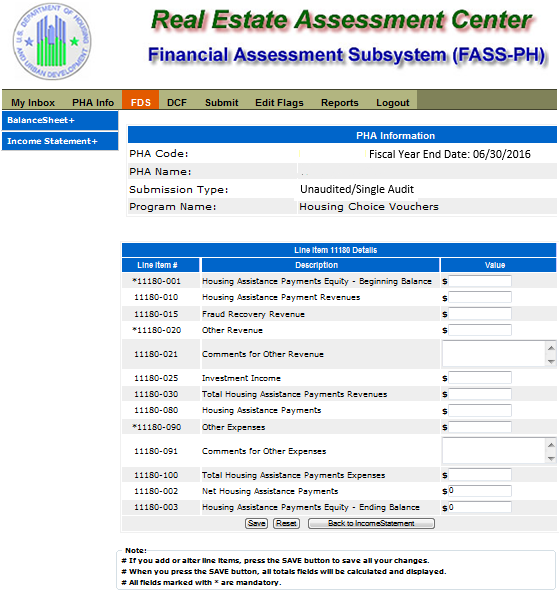Click Unaudited/Single Audit submission type value
Image resolution: width=559 pixels, height=595 pixels.
coord(357,189)
